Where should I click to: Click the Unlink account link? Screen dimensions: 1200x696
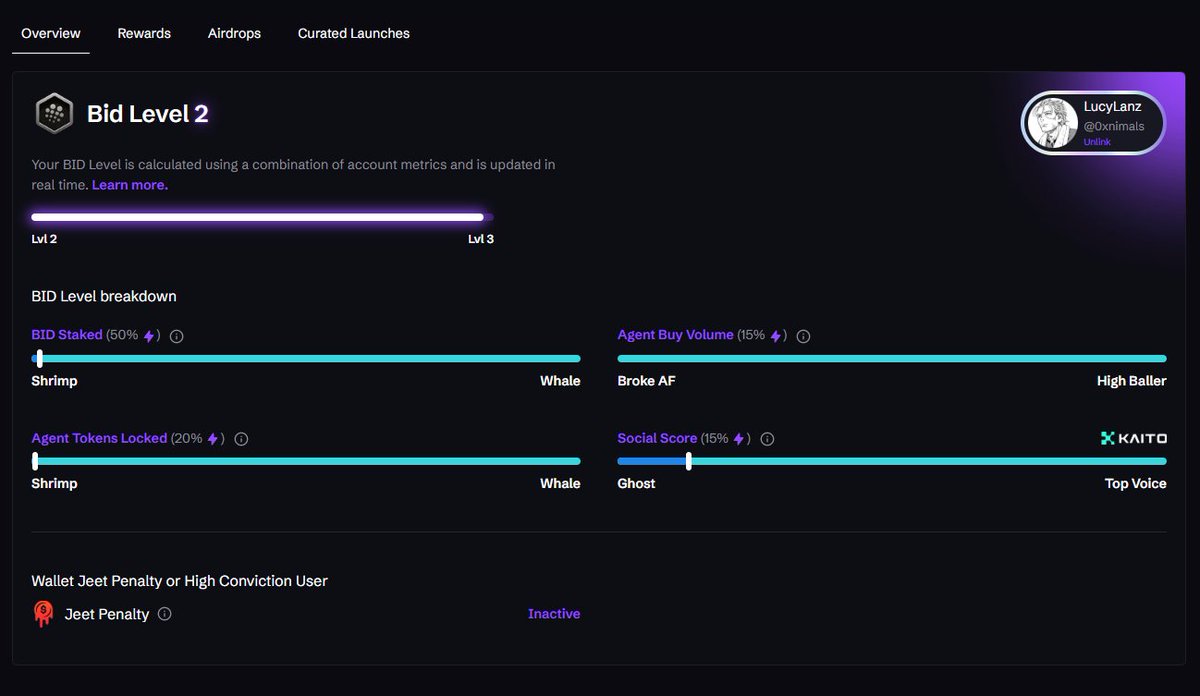pyautogui.click(x=1097, y=142)
